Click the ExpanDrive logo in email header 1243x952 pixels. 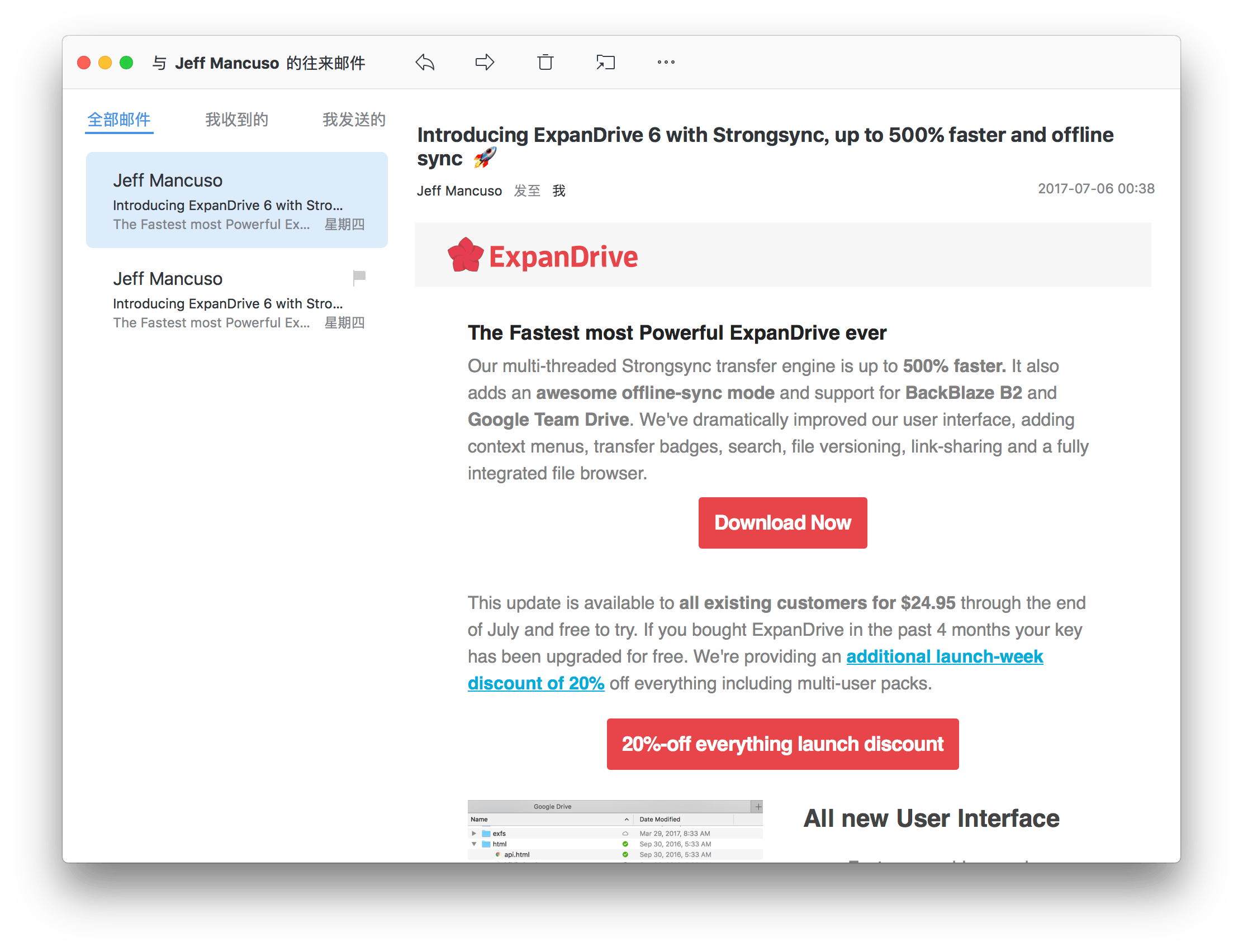[543, 255]
